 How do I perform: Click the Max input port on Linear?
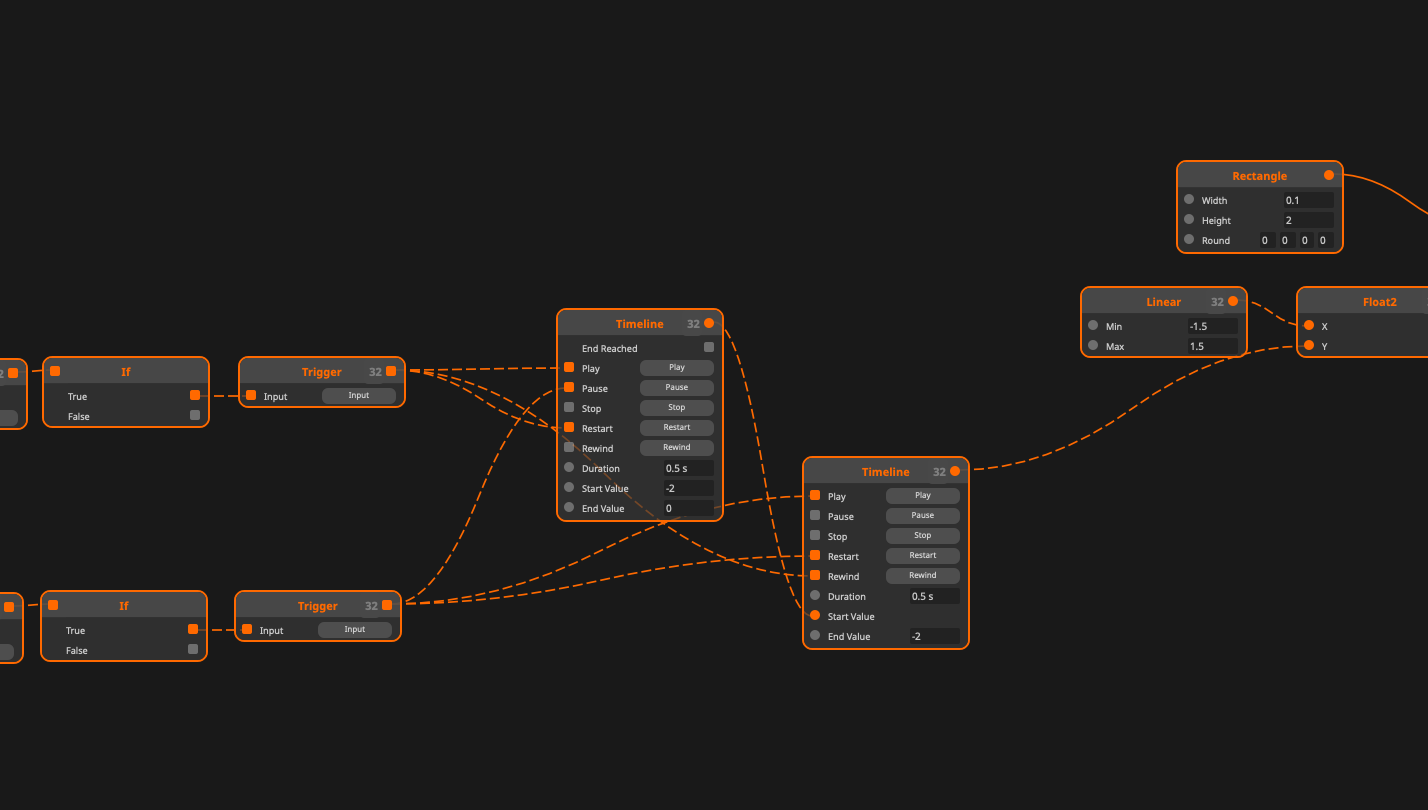click(x=1093, y=345)
